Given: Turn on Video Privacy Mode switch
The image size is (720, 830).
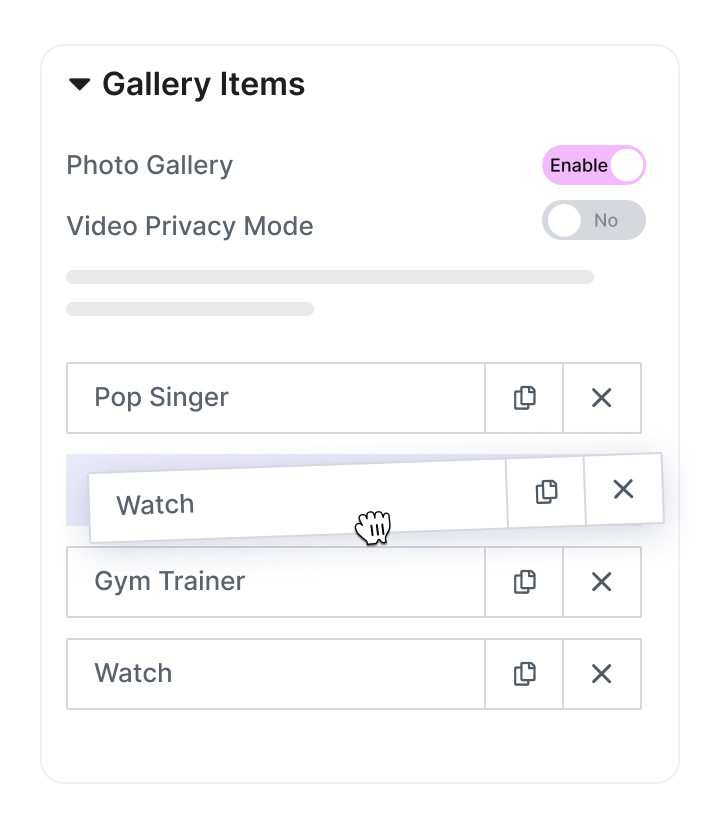Looking at the screenshot, I should (593, 221).
